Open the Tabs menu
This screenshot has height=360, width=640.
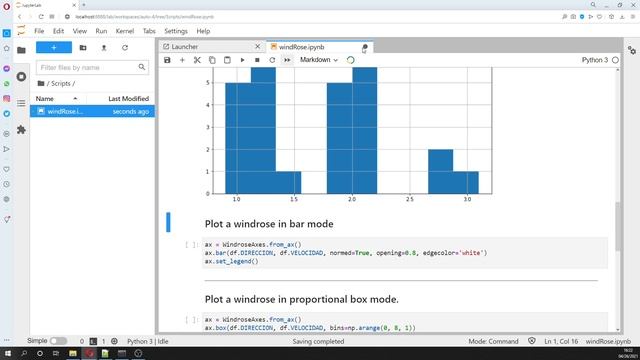point(149,31)
